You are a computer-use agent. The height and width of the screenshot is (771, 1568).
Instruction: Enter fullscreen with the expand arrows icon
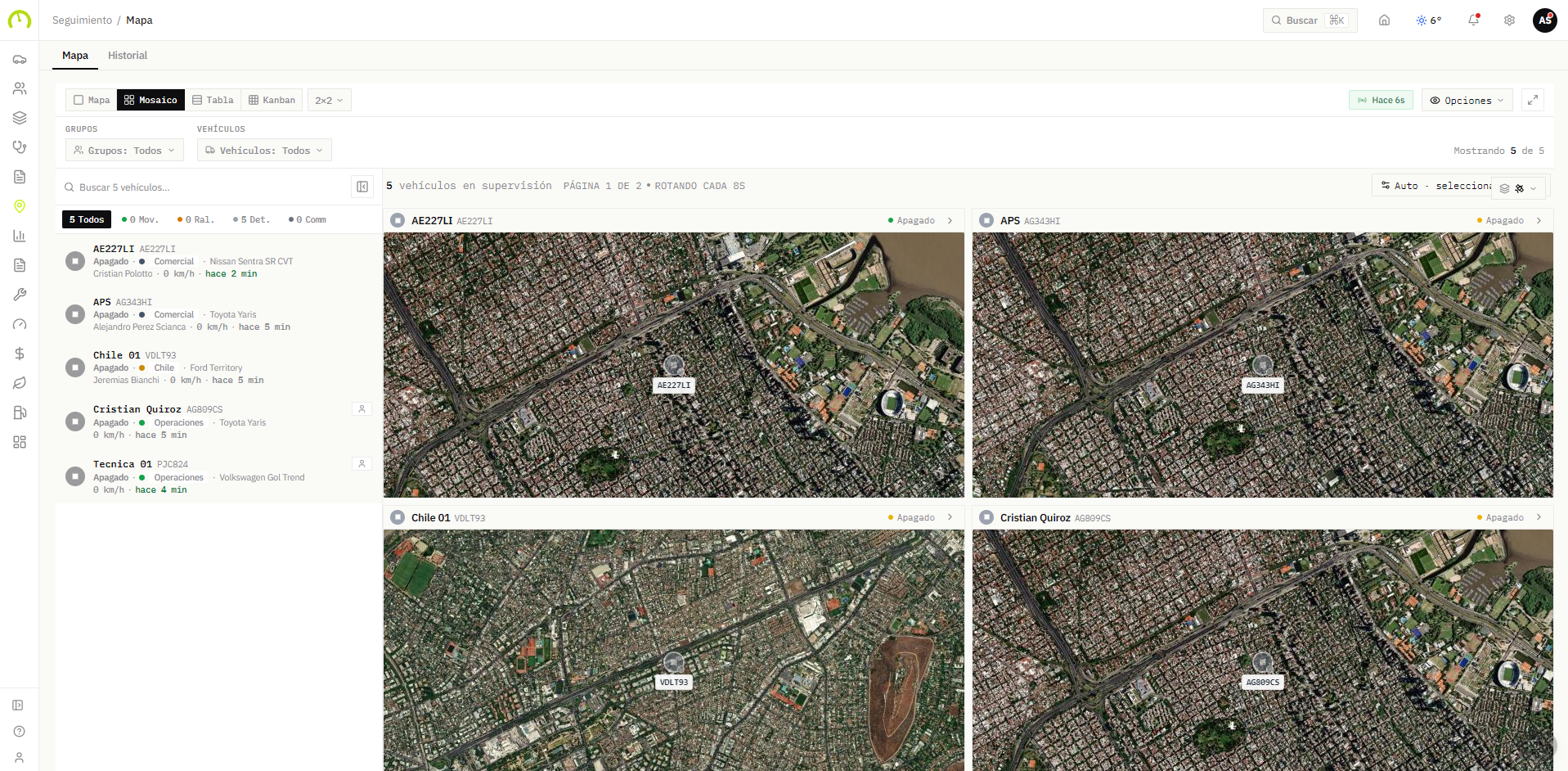coord(1533,100)
